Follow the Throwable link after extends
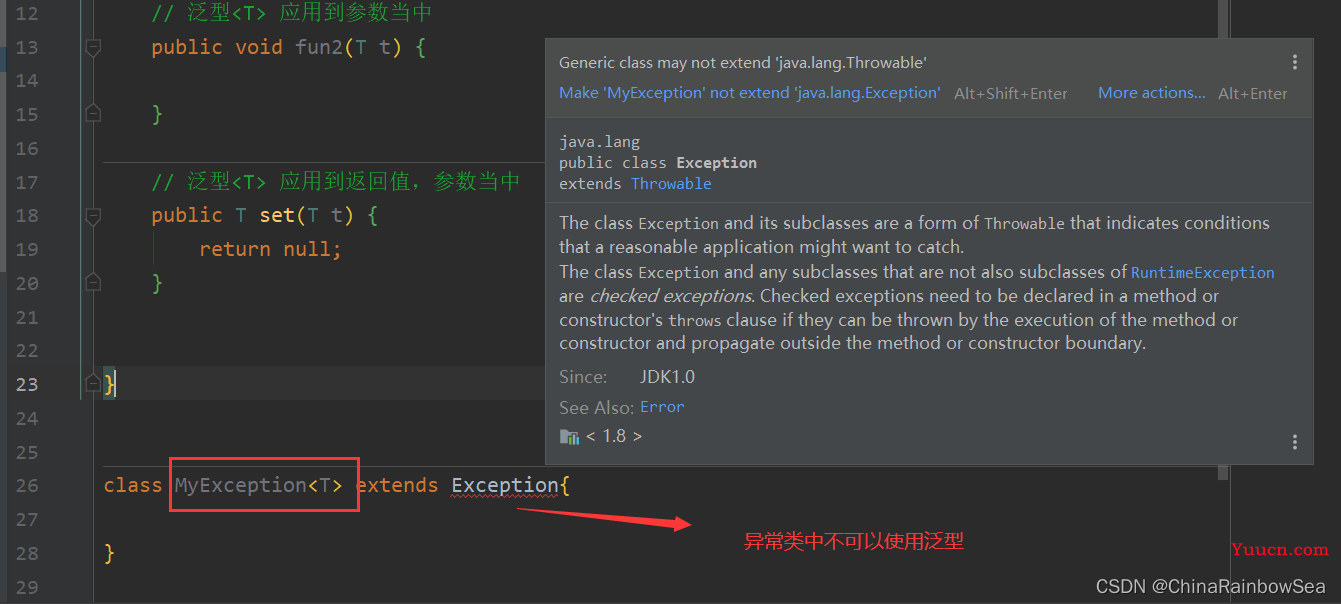The height and width of the screenshot is (604, 1341). click(x=671, y=184)
